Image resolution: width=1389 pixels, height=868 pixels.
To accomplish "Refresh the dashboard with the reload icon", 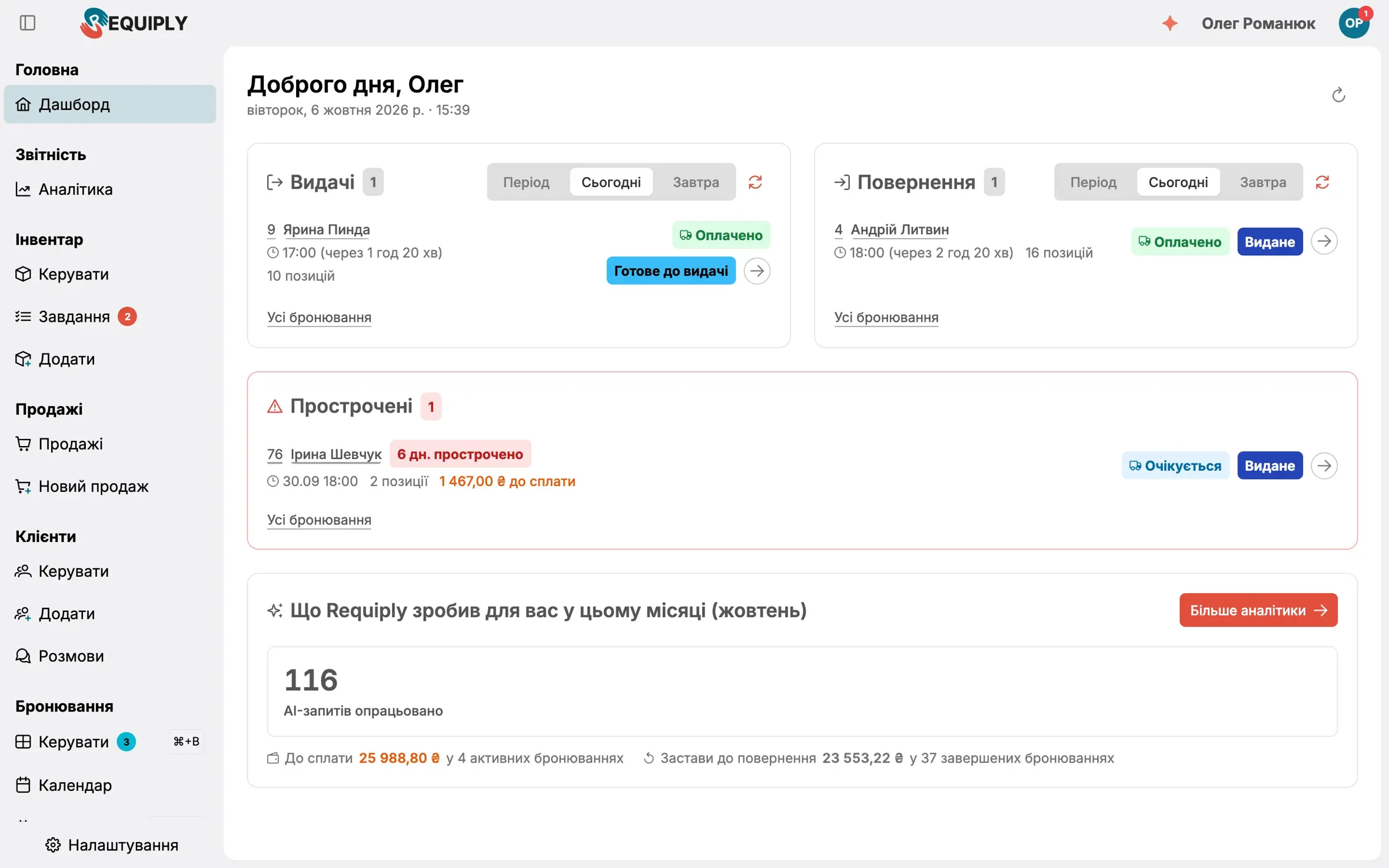I will point(1338,95).
